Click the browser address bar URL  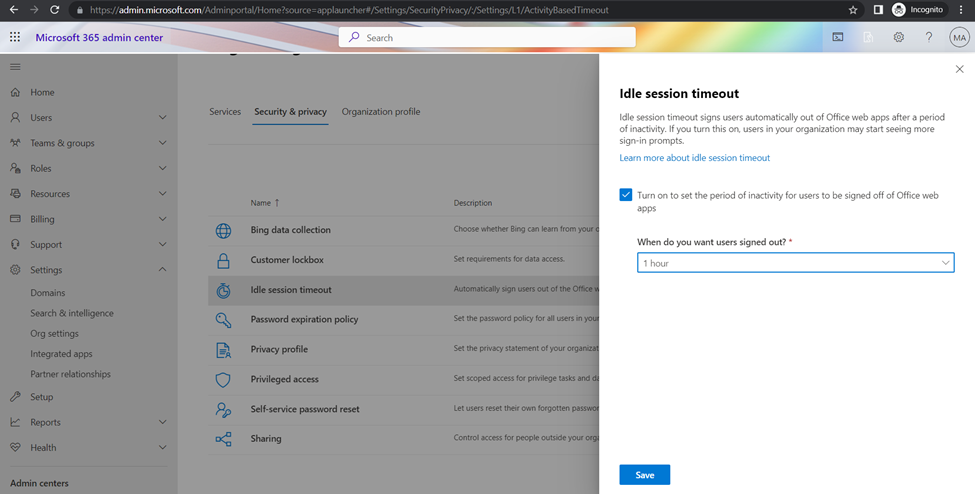[349, 10]
